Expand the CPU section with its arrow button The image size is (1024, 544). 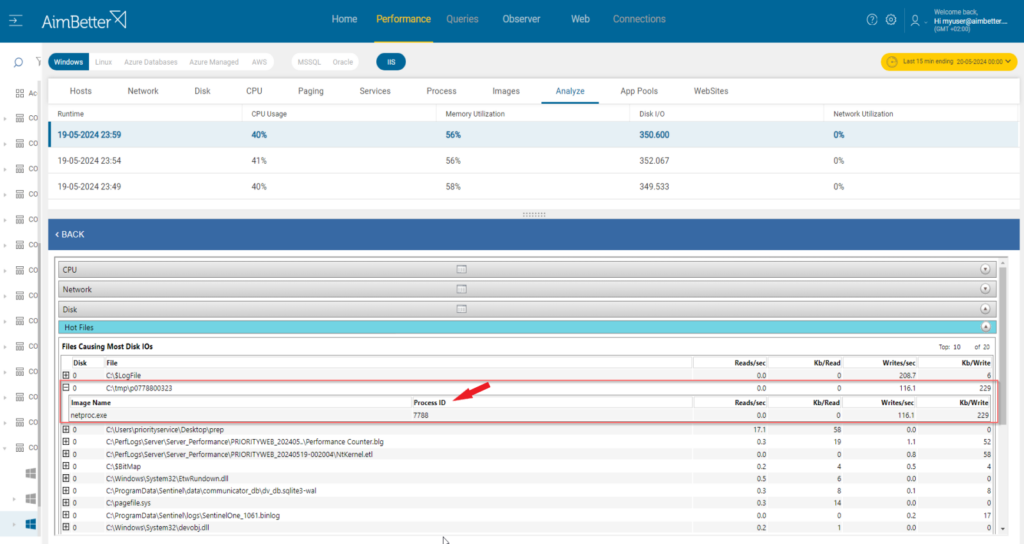click(x=985, y=269)
